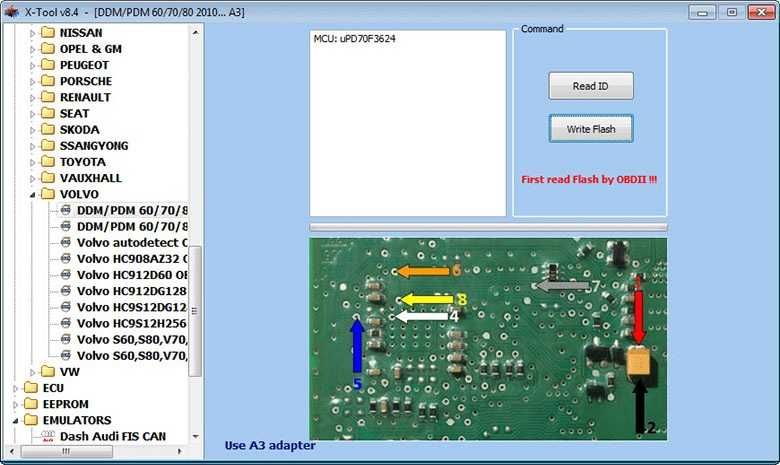Click the Write Flash button
Screen dimensions: 780x465
click(x=591, y=129)
